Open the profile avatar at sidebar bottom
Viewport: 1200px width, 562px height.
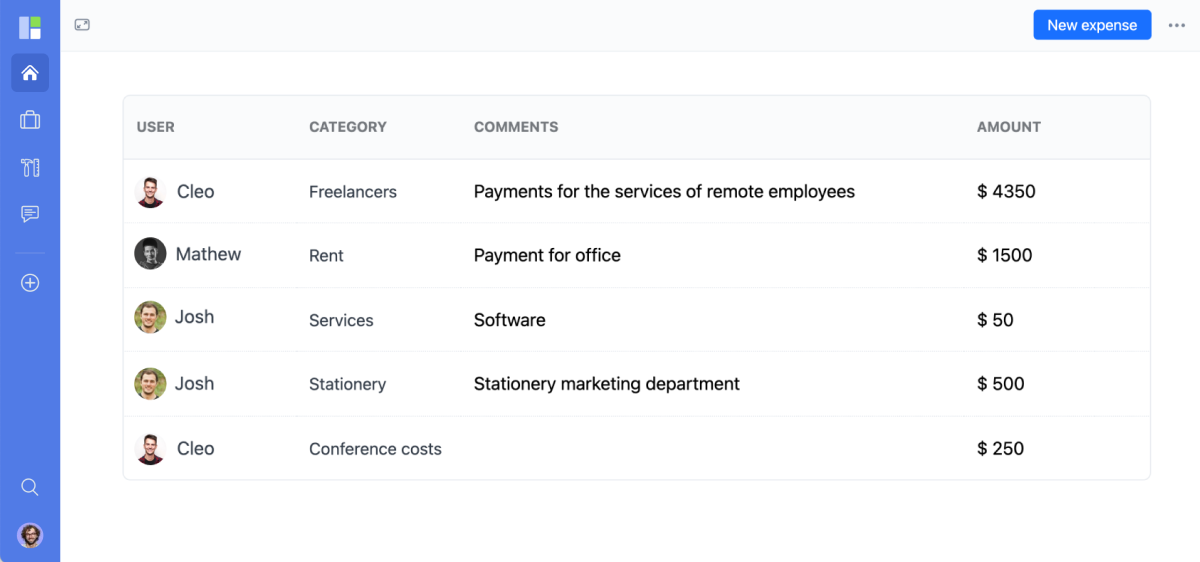[x=30, y=535]
